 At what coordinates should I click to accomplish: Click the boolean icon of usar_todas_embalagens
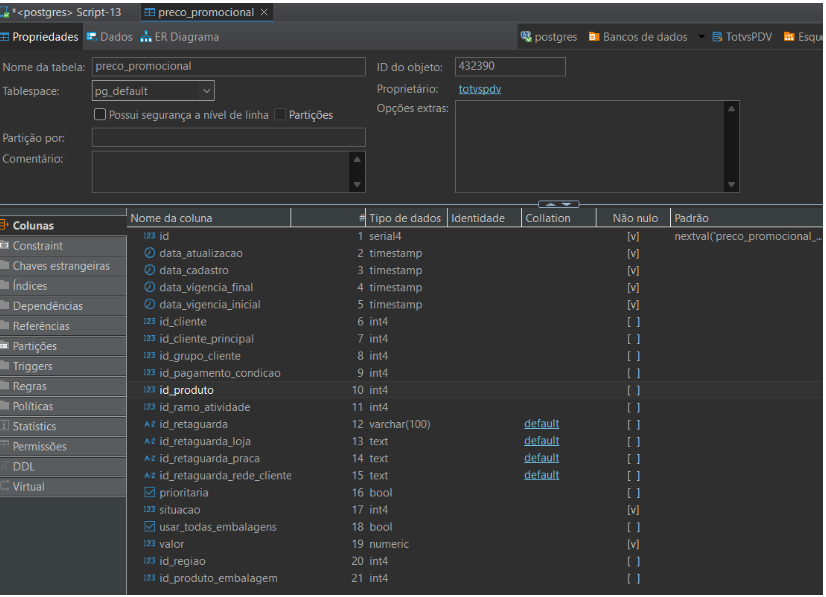click(150, 526)
